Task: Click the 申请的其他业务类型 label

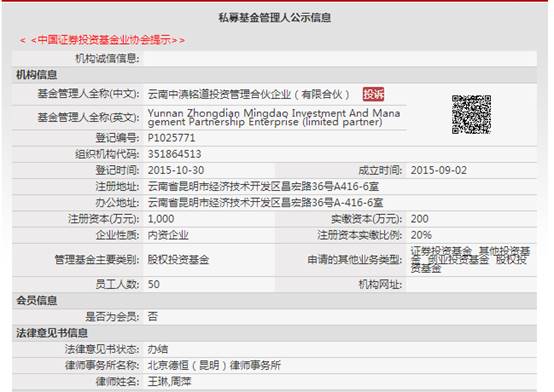Action: (x=355, y=260)
